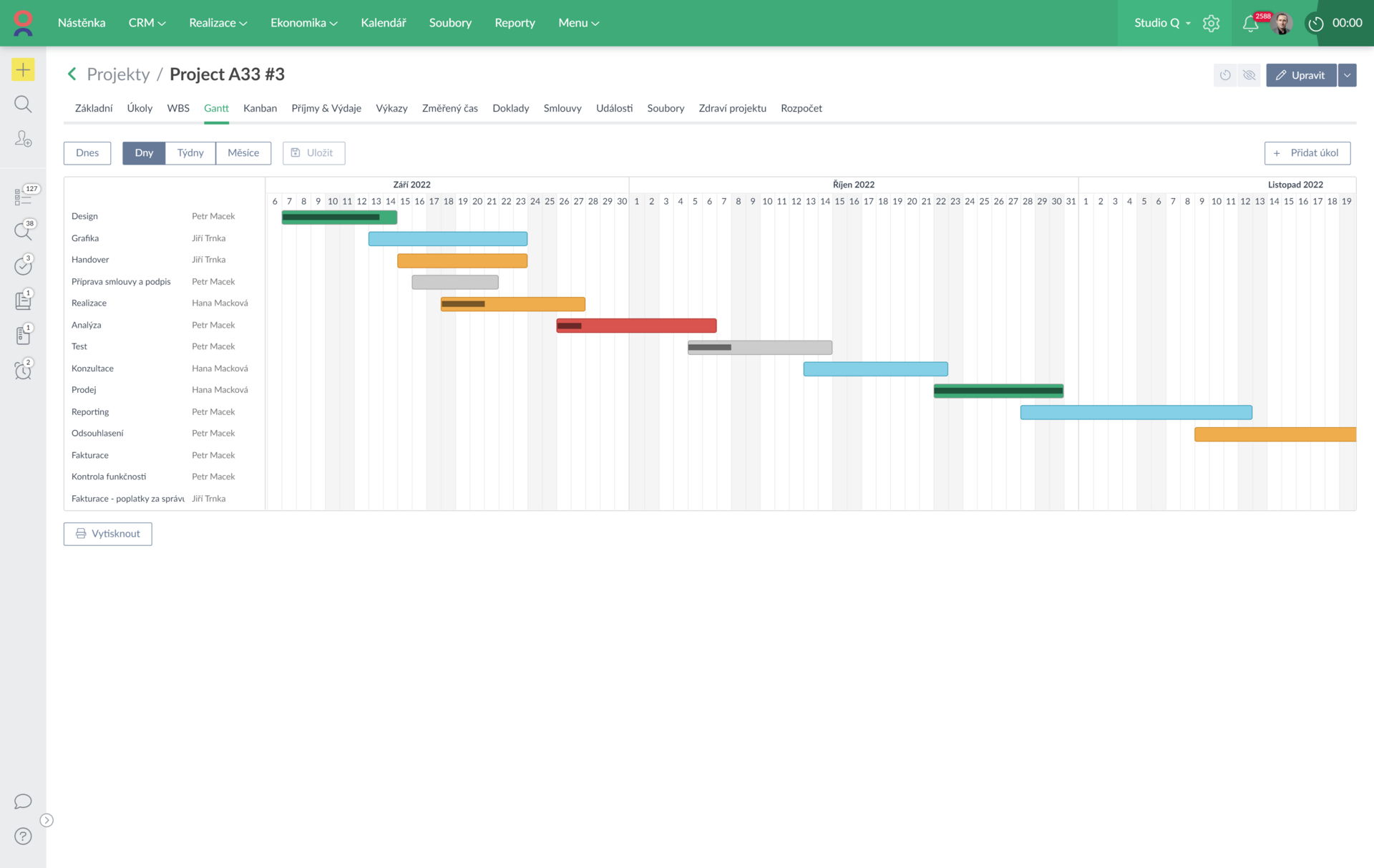This screenshot has height=868, width=1374.
Task: Open the CRM dropdown menu
Action: [x=147, y=23]
